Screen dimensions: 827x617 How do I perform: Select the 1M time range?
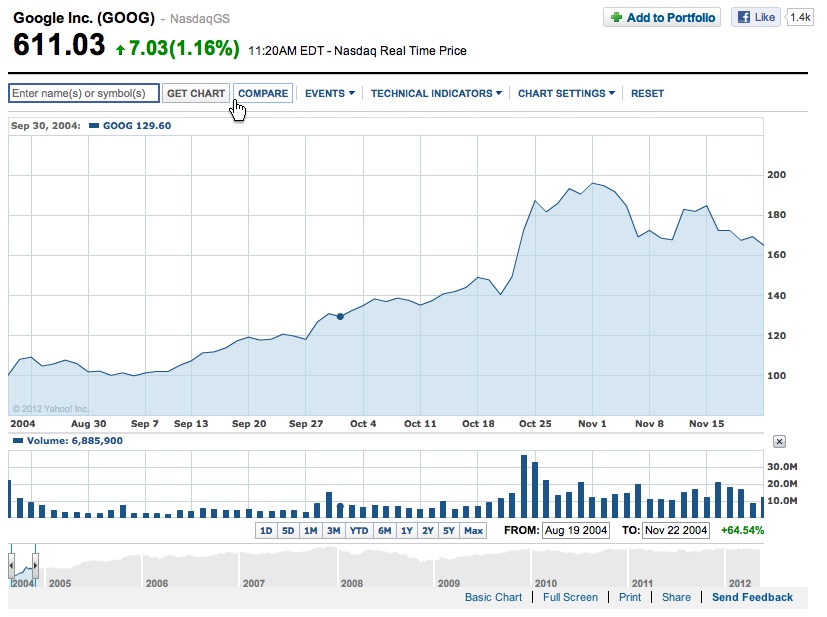[311, 531]
